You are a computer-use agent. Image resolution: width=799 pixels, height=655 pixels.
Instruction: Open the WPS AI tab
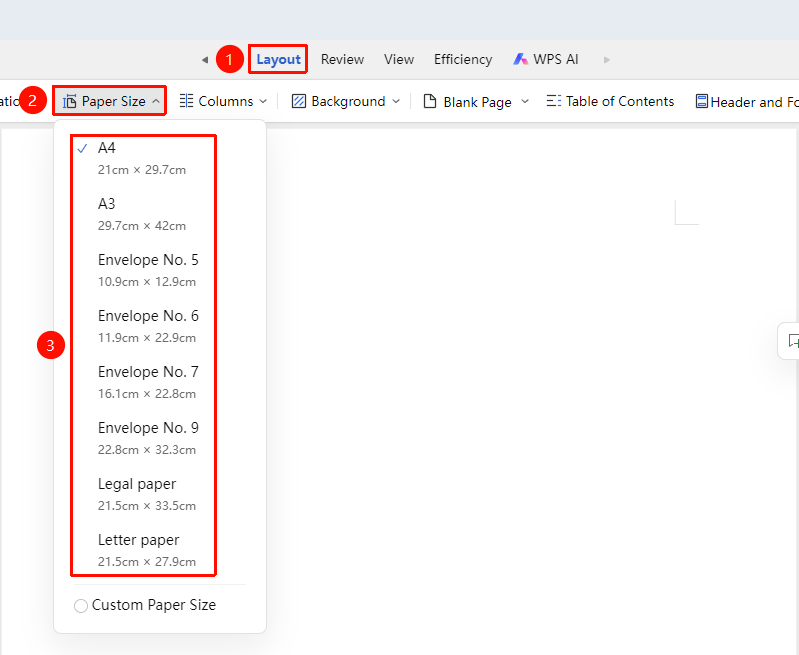(x=545, y=59)
